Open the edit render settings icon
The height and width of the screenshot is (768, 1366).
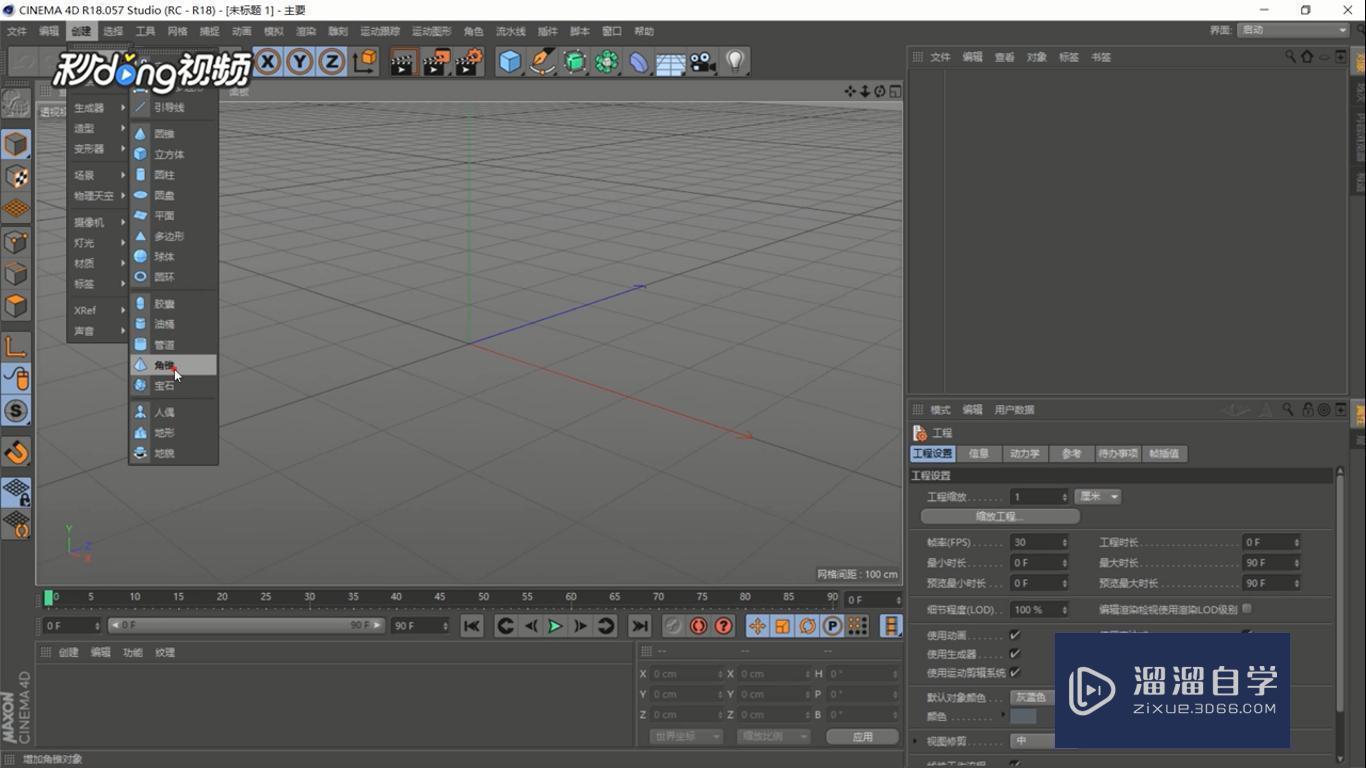468,62
